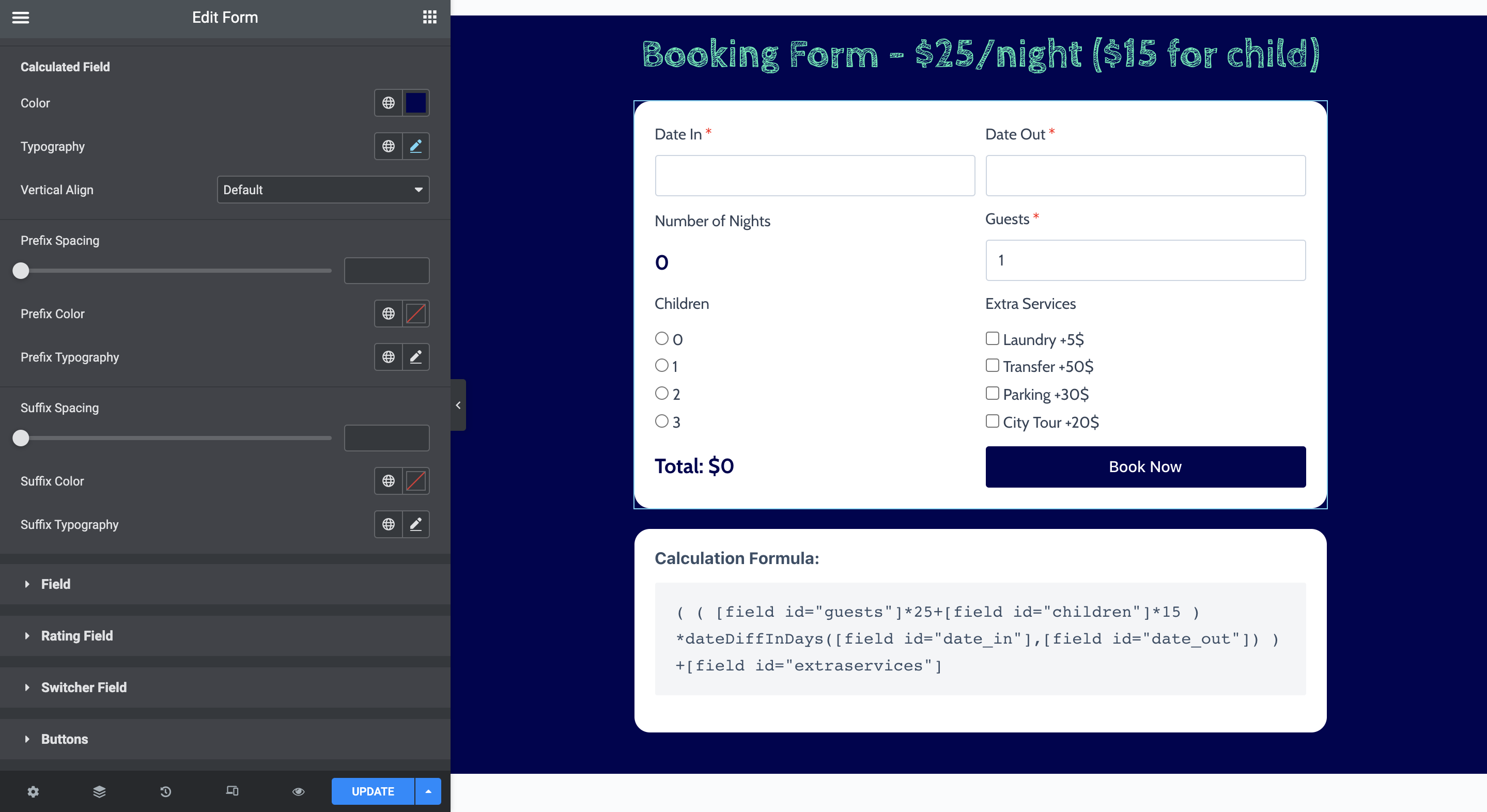Click inside the Date In input field
This screenshot has width=1487, height=812.
(814, 176)
